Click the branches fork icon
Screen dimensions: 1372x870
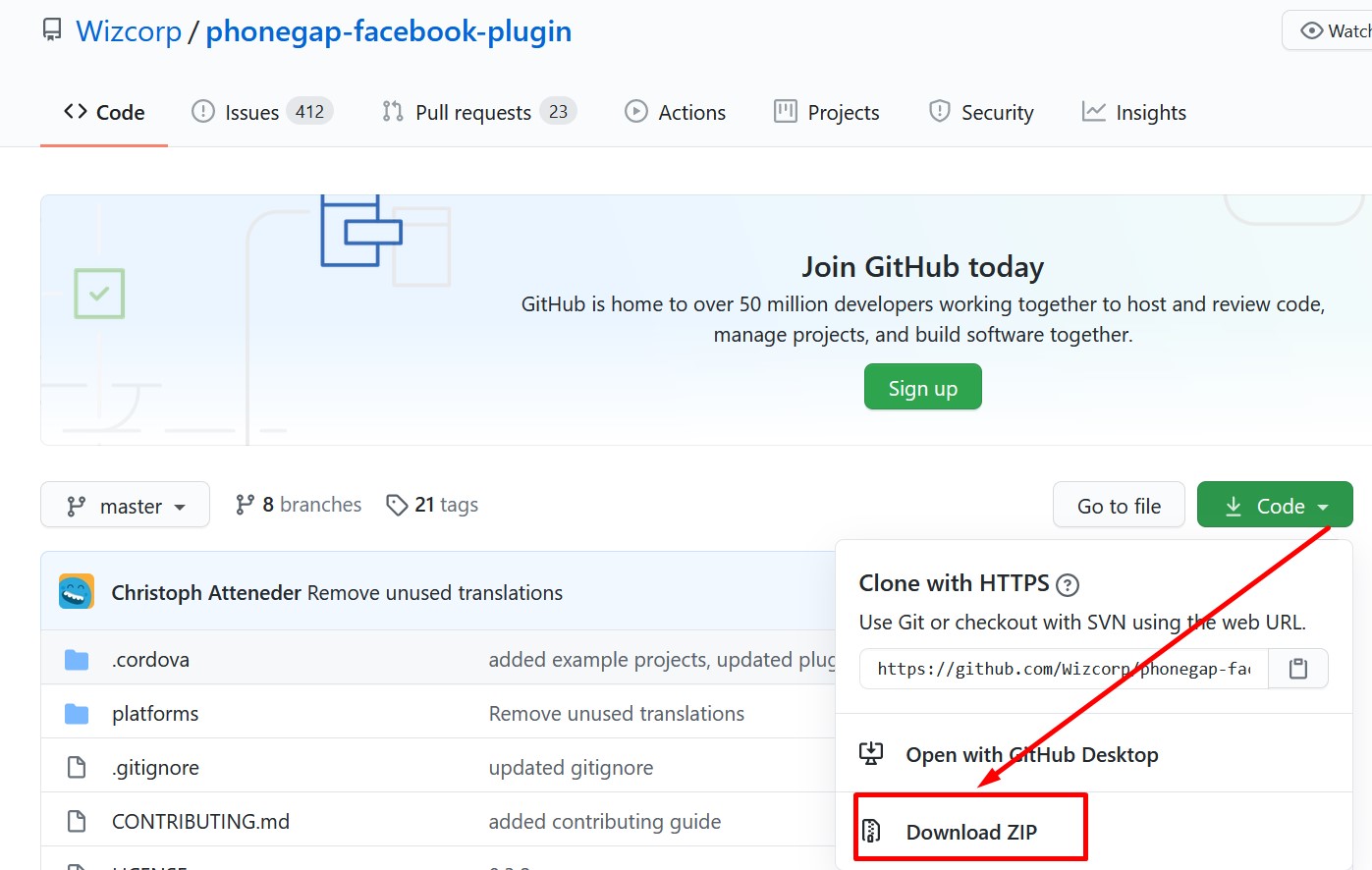pos(245,505)
